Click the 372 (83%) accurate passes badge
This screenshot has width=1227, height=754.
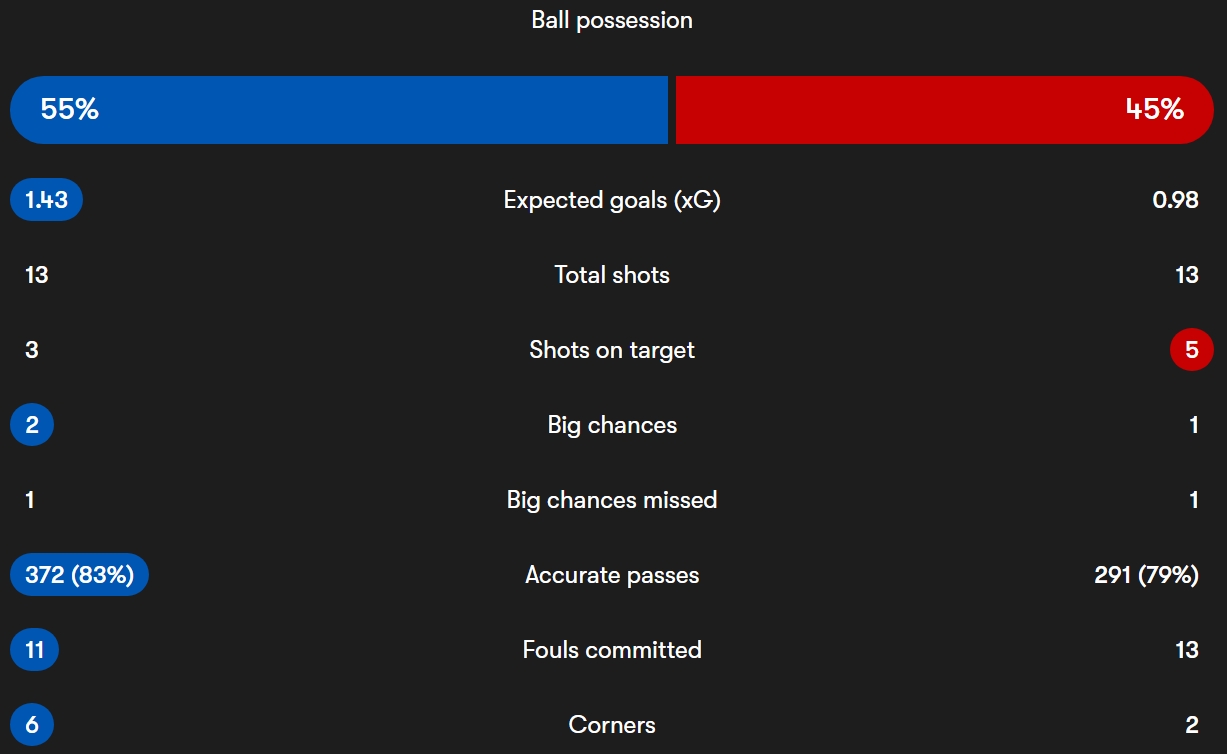(x=79, y=575)
